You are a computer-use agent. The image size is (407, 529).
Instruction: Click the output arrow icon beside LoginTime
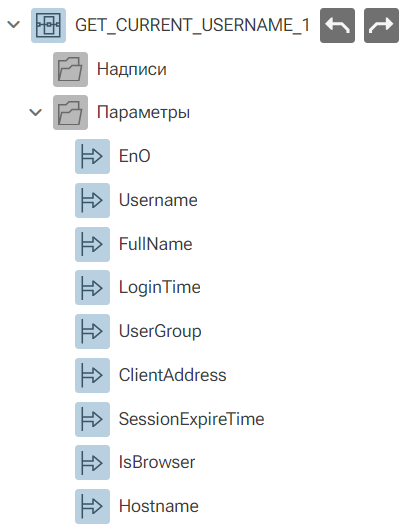(92, 287)
